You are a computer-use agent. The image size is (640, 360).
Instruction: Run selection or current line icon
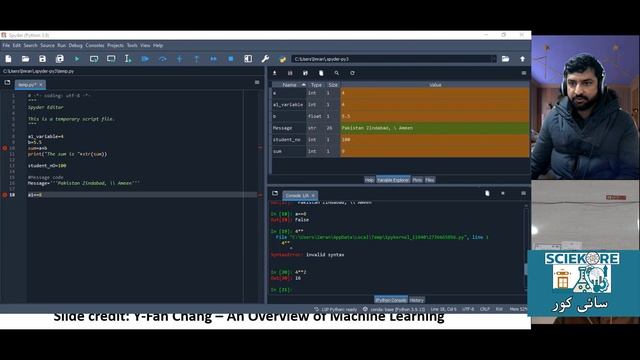tap(128, 59)
